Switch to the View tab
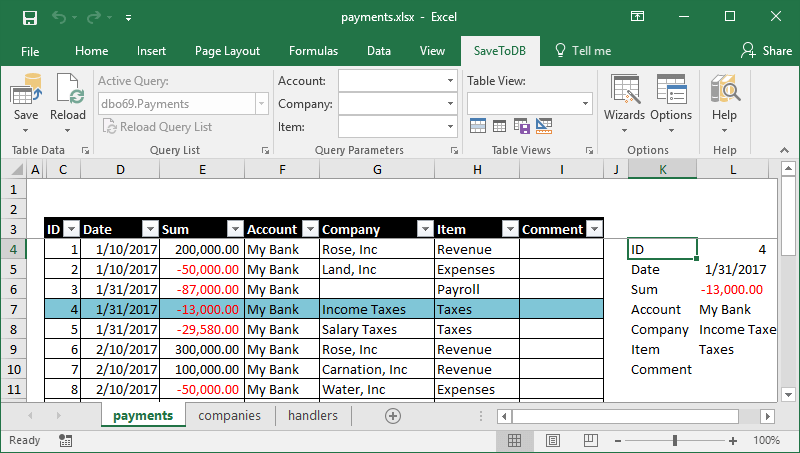The width and height of the screenshot is (800, 453). [432, 51]
